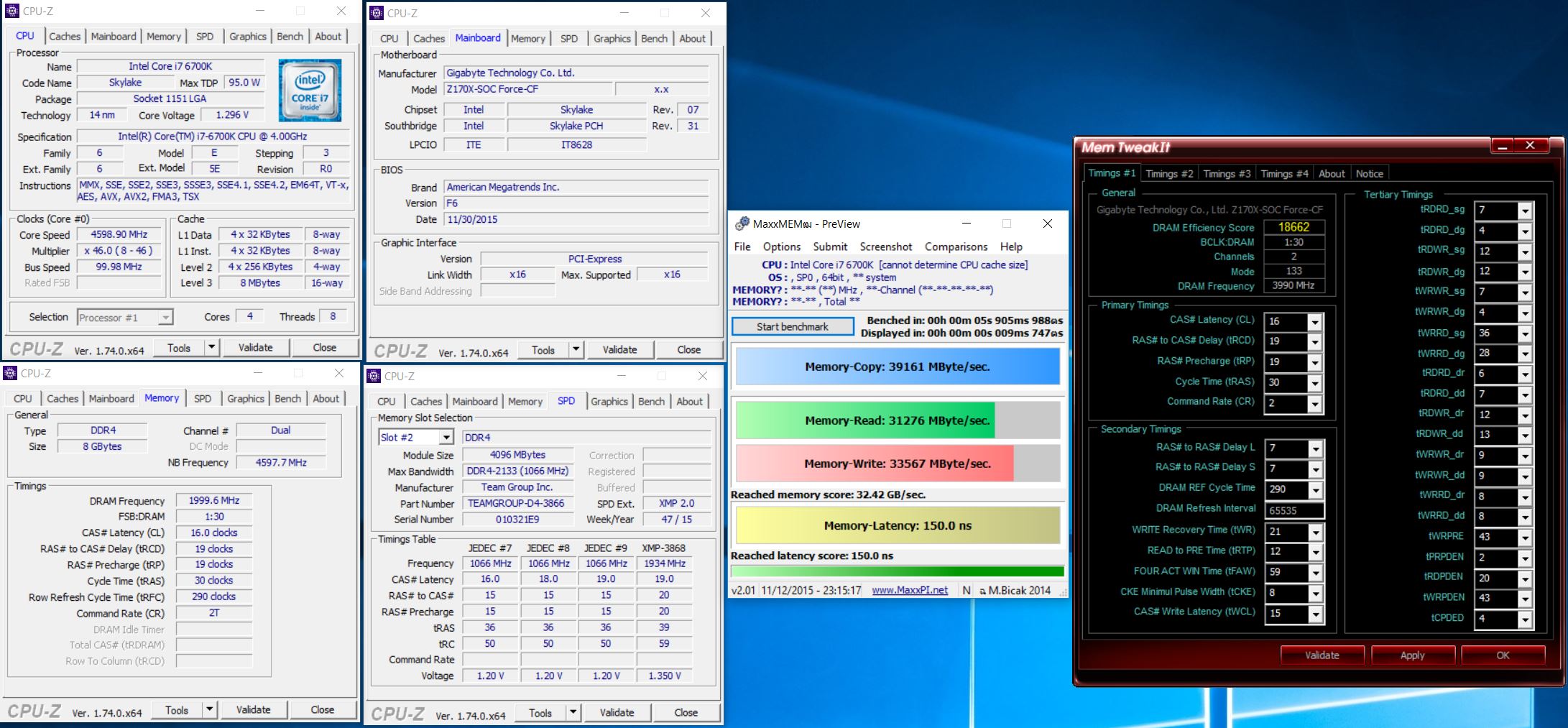Click CPU-Z app icon in the SPD window title
Screen dimensions: 1568x728
pyautogui.click(x=374, y=376)
